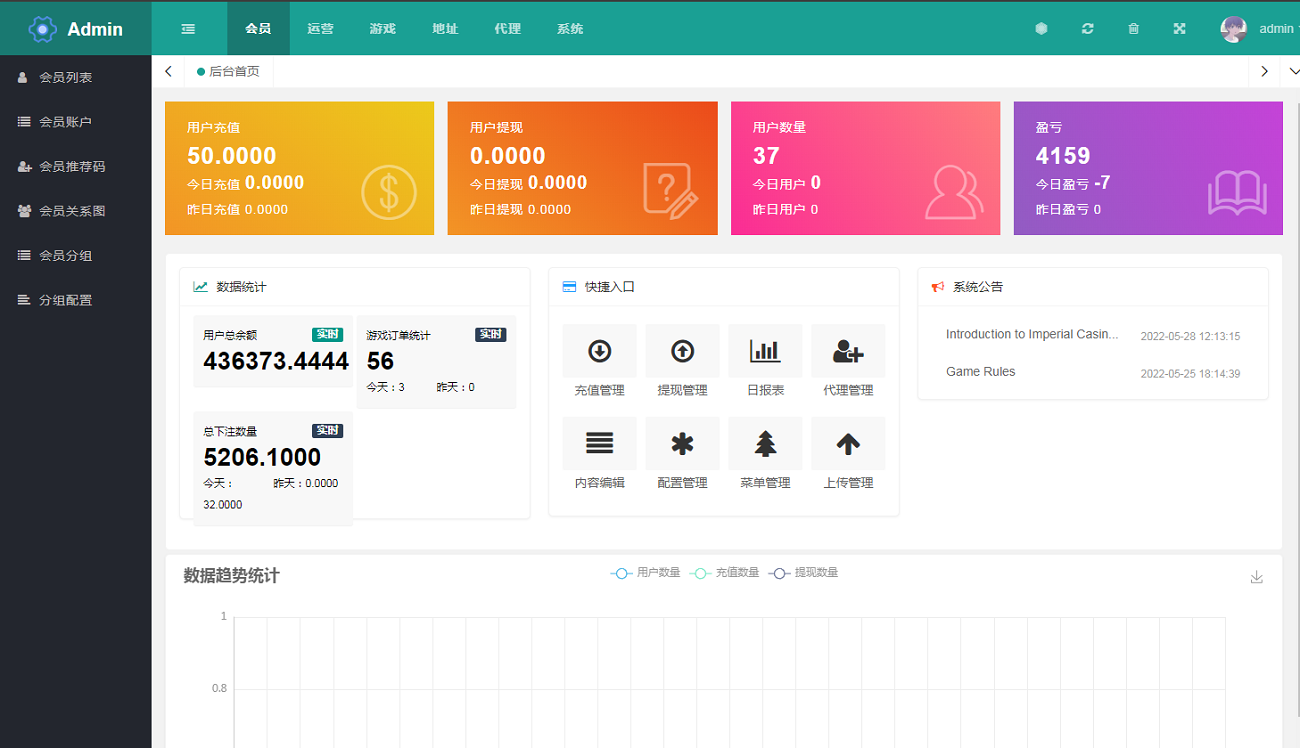Switch to the 运营 top menu
This screenshot has height=748, width=1300.
(x=320, y=29)
